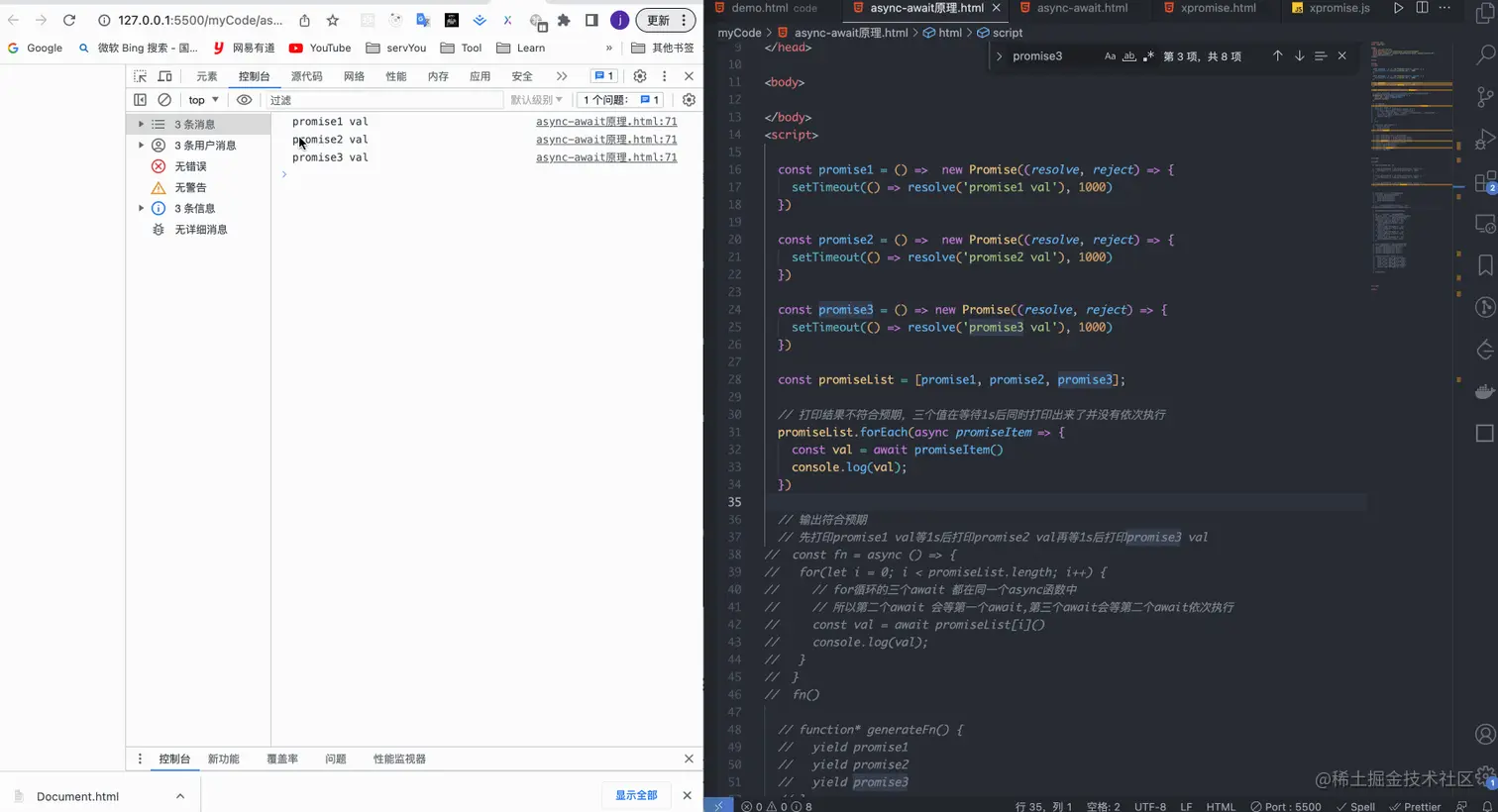The height and width of the screenshot is (812, 1498).
Task: Split the VS Code editor
Action: click(1422, 8)
